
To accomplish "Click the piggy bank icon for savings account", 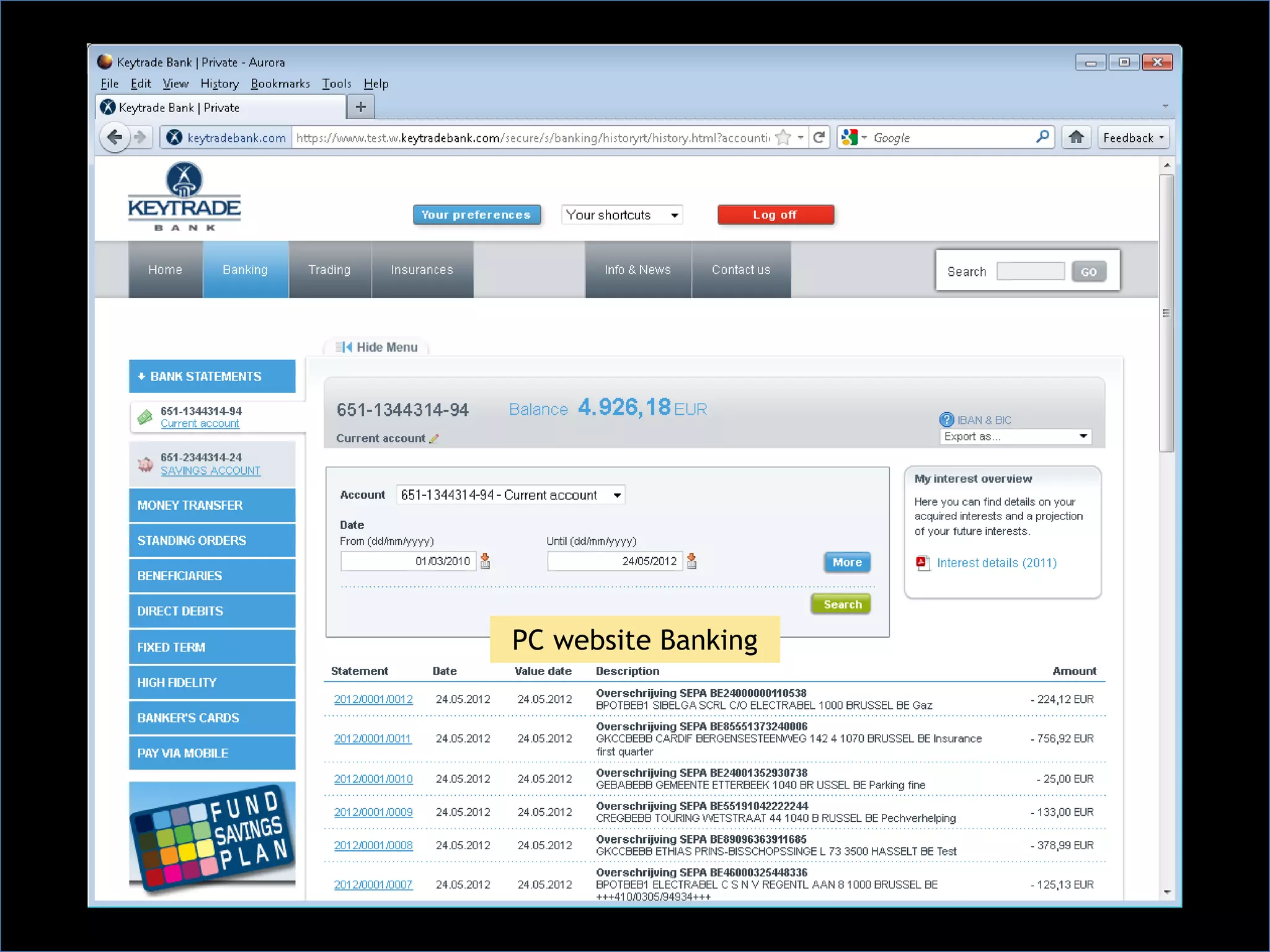I will (x=145, y=464).
